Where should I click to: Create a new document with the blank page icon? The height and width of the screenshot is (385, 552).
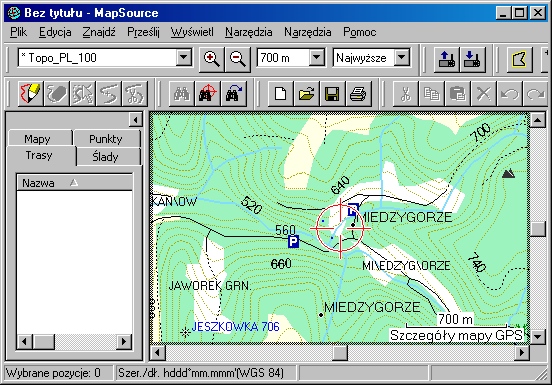coord(280,94)
